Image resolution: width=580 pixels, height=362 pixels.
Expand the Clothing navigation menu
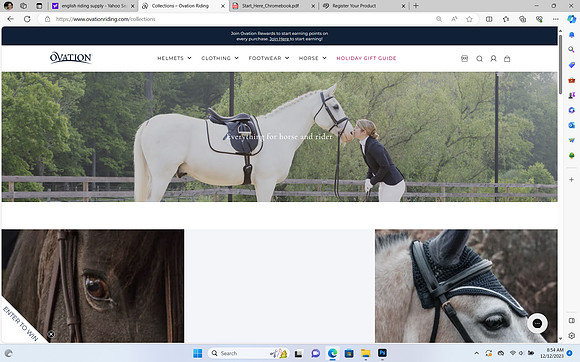220,58
